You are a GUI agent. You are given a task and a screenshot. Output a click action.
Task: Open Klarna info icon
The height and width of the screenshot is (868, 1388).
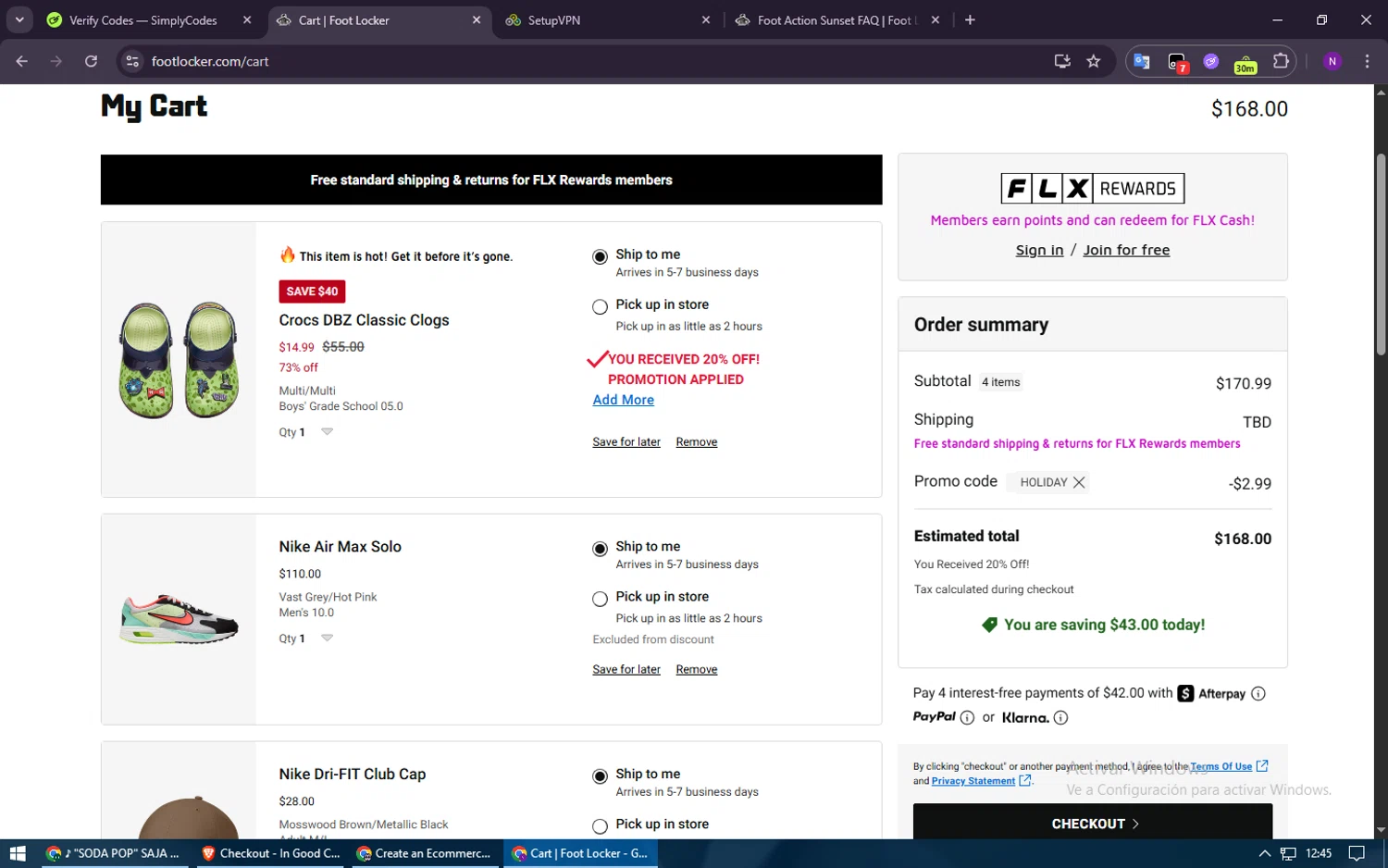(x=1060, y=717)
